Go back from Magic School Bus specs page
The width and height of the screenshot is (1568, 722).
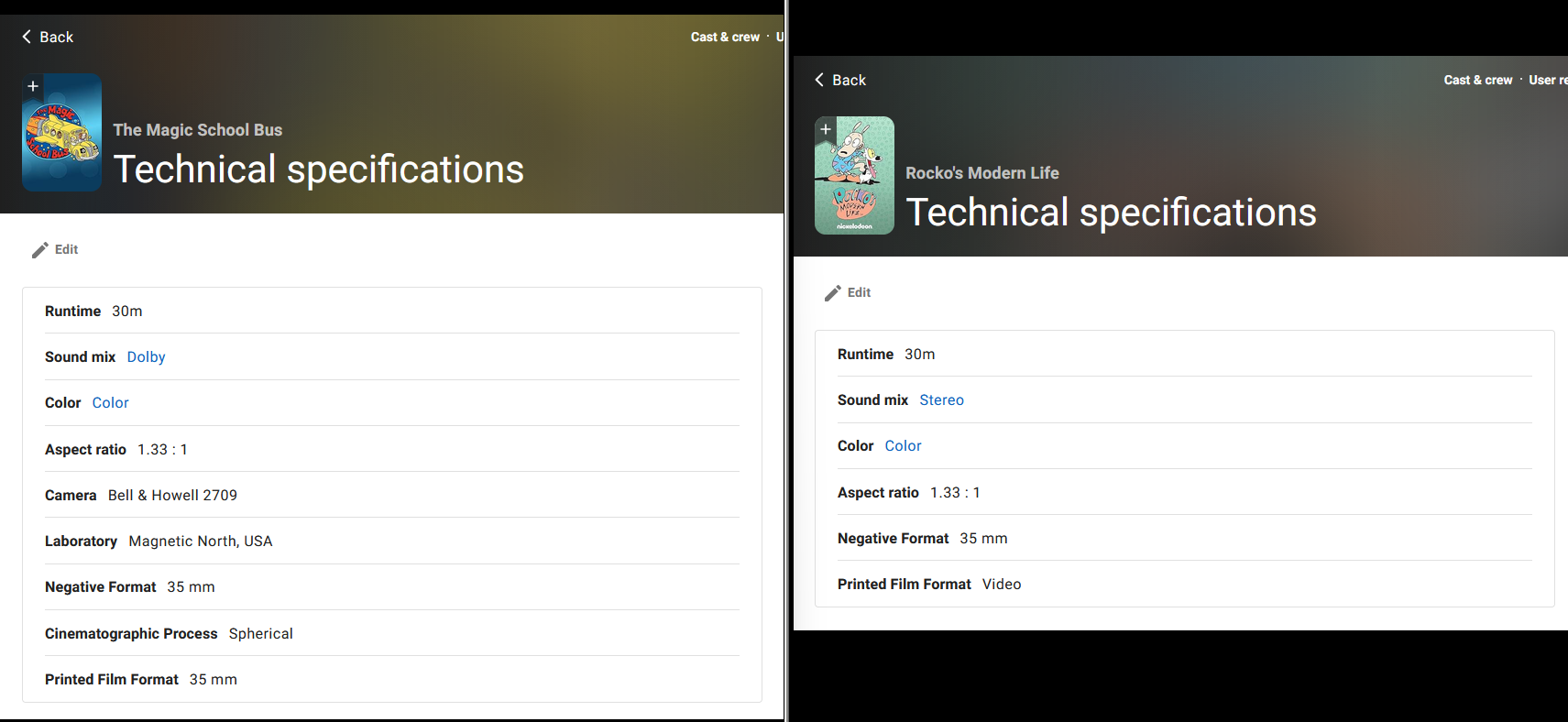point(48,37)
